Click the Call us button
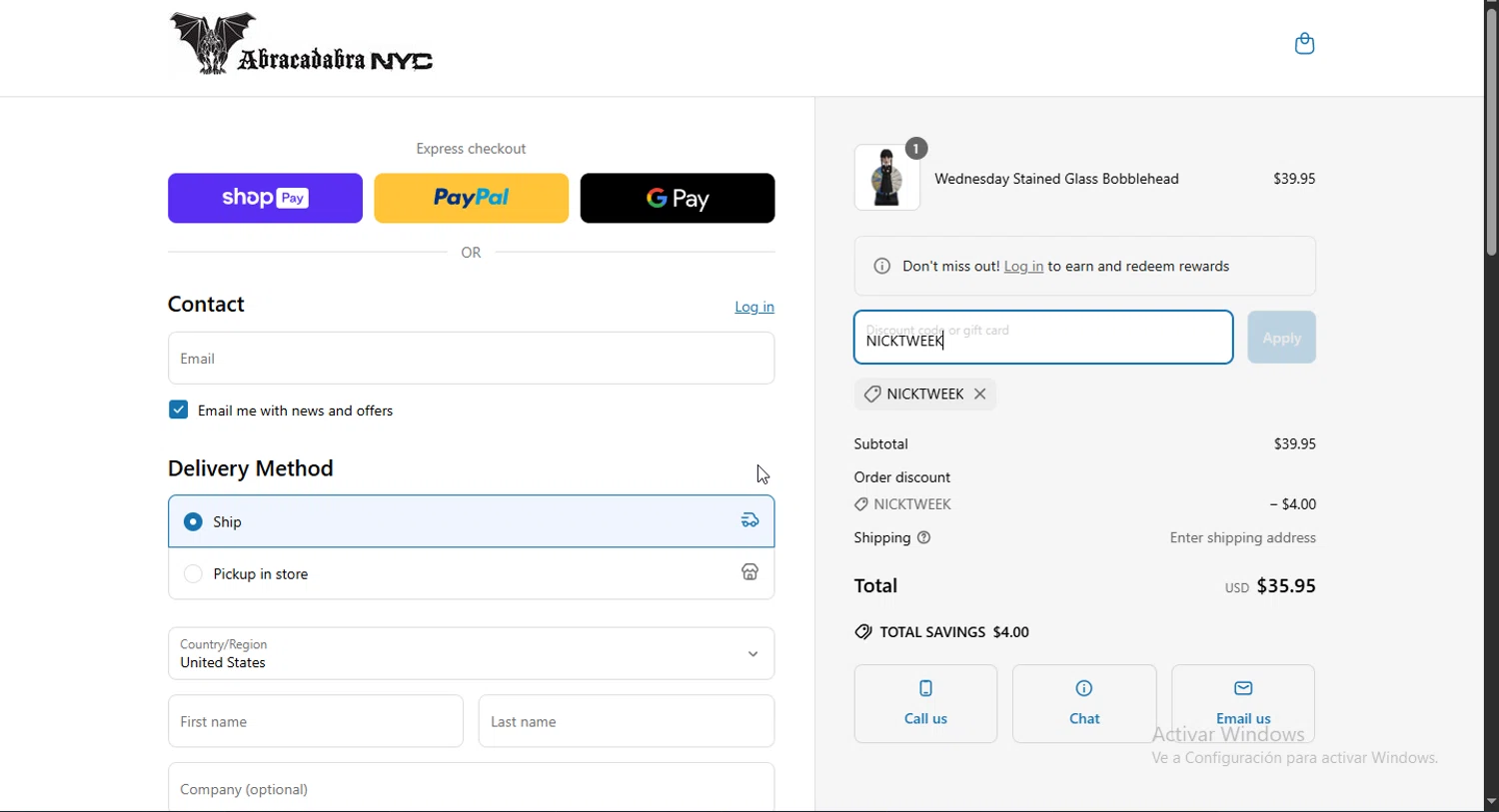 [925, 704]
